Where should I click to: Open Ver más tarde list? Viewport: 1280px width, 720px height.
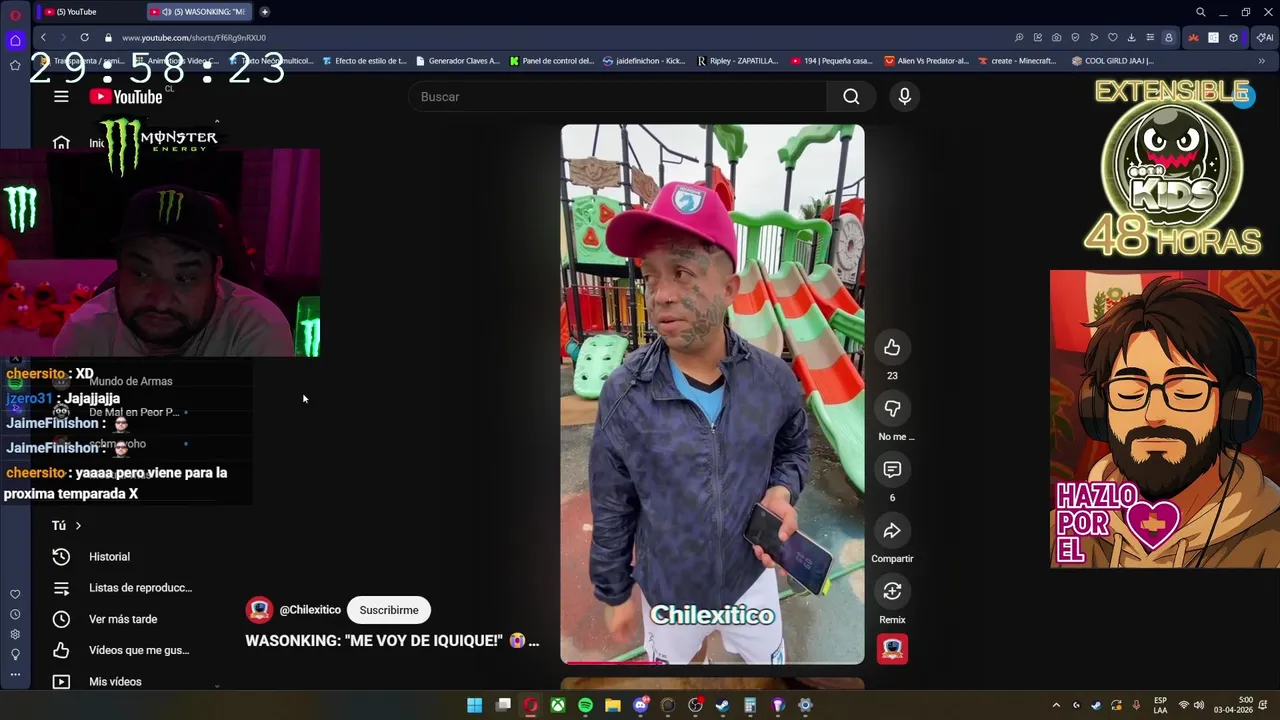121,619
